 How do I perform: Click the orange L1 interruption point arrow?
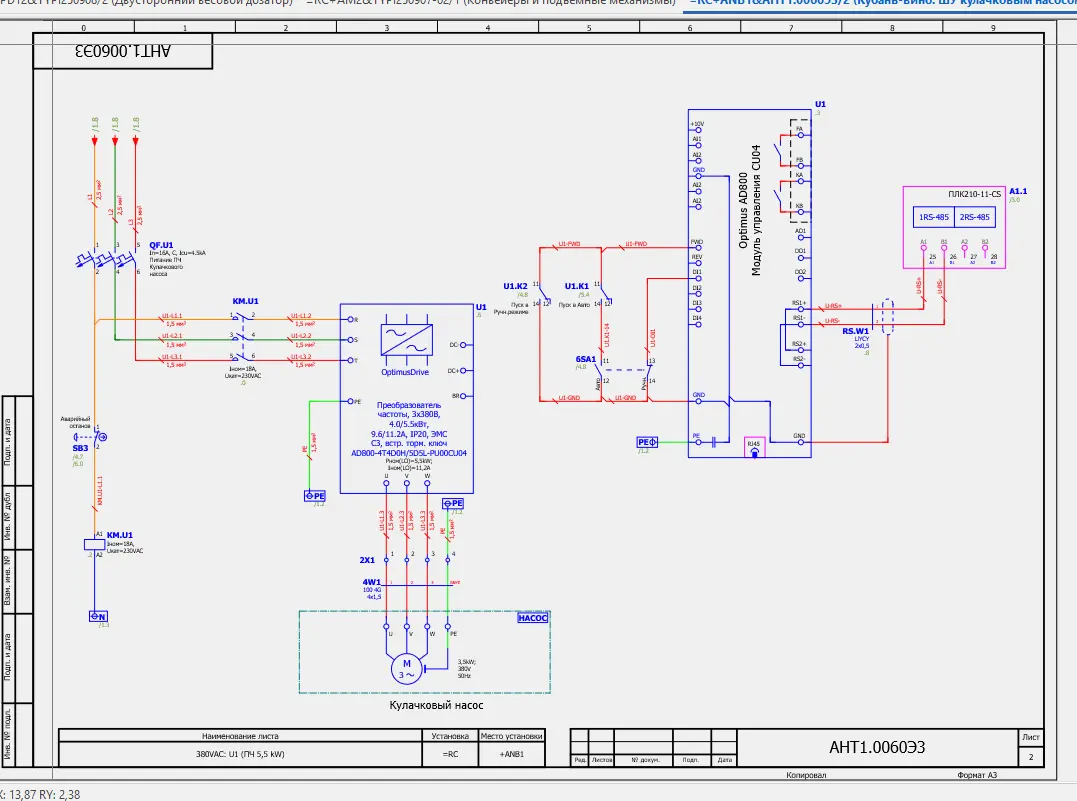95,141
